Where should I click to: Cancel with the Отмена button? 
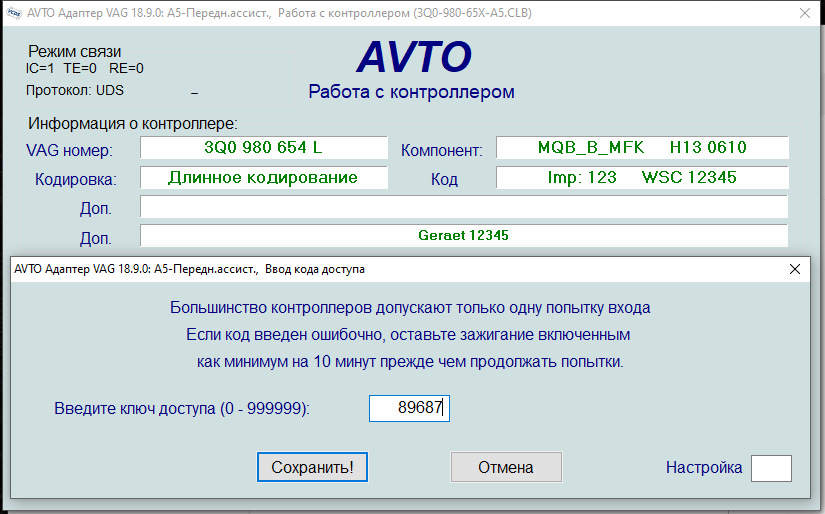pyautogui.click(x=506, y=467)
